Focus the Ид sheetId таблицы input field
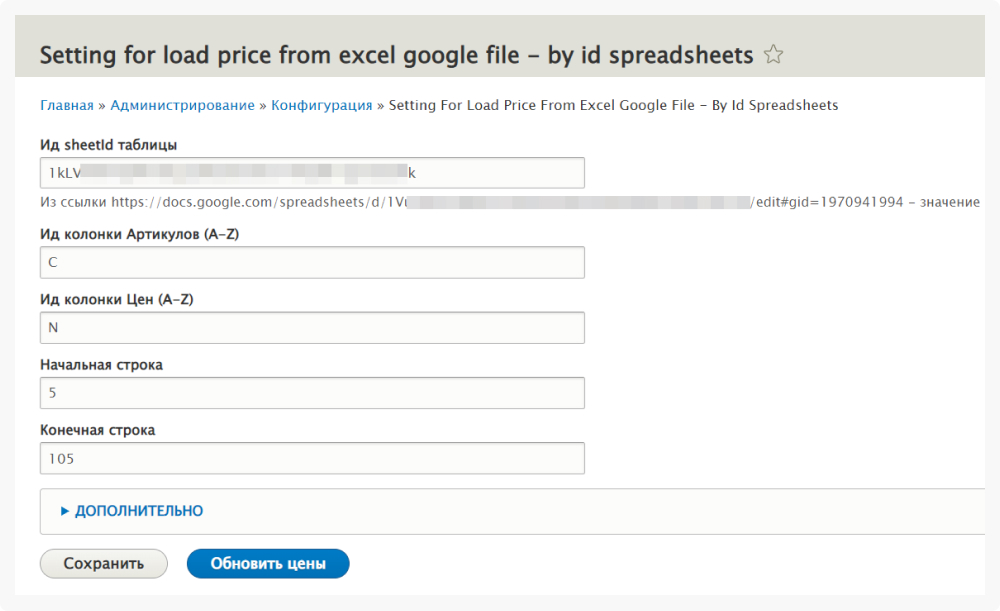 [312, 173]
